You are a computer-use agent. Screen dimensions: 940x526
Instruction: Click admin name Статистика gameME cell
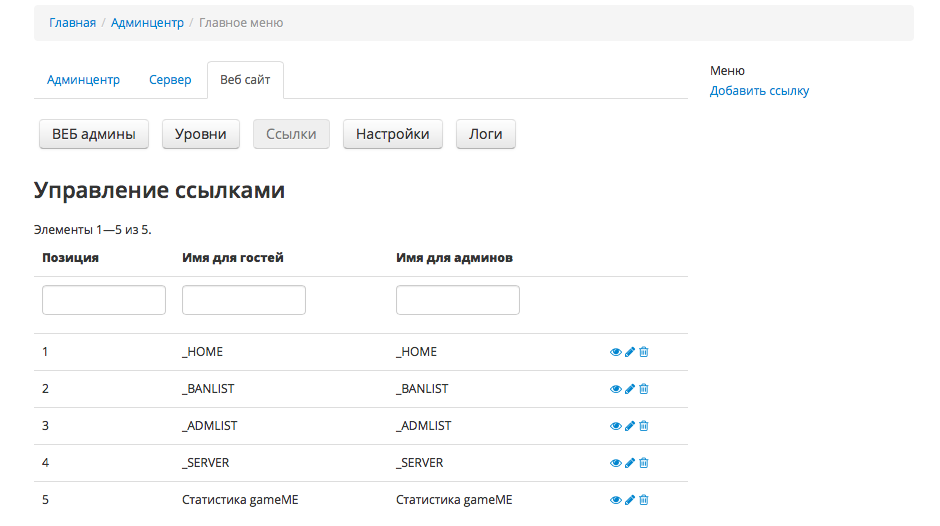tap(454, 500)
